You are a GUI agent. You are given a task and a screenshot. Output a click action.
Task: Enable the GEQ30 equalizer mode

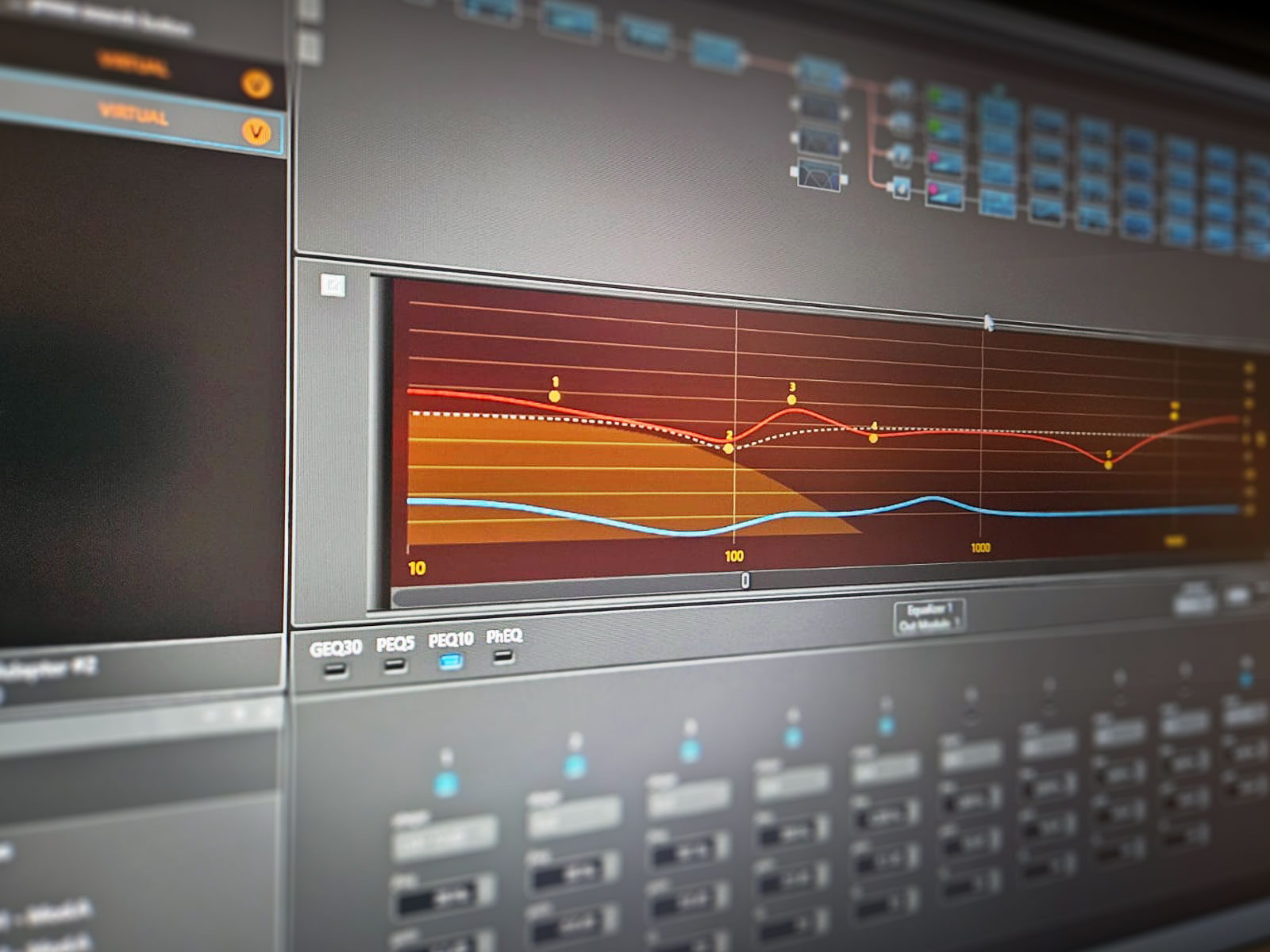[336, 670]
